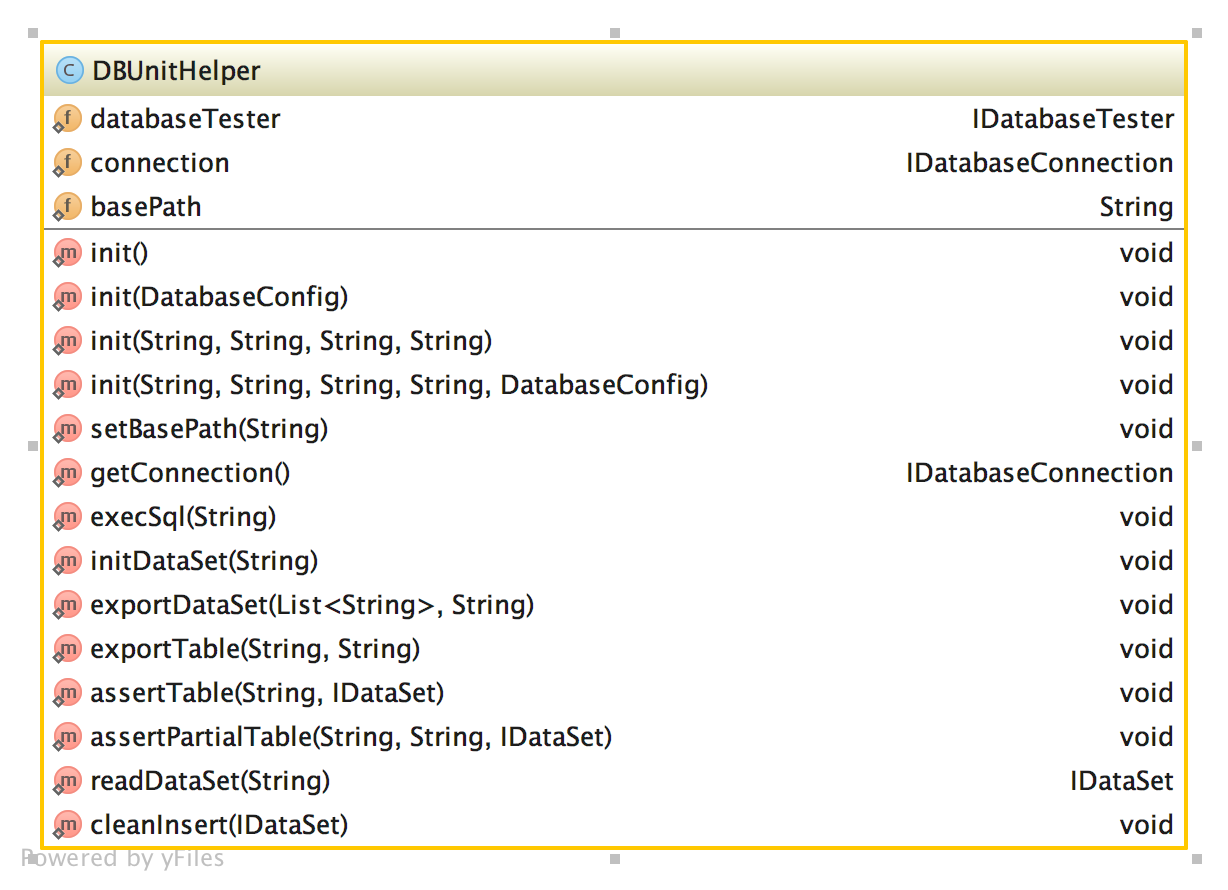Click void return type of execSql(String)

(1147, 517)
